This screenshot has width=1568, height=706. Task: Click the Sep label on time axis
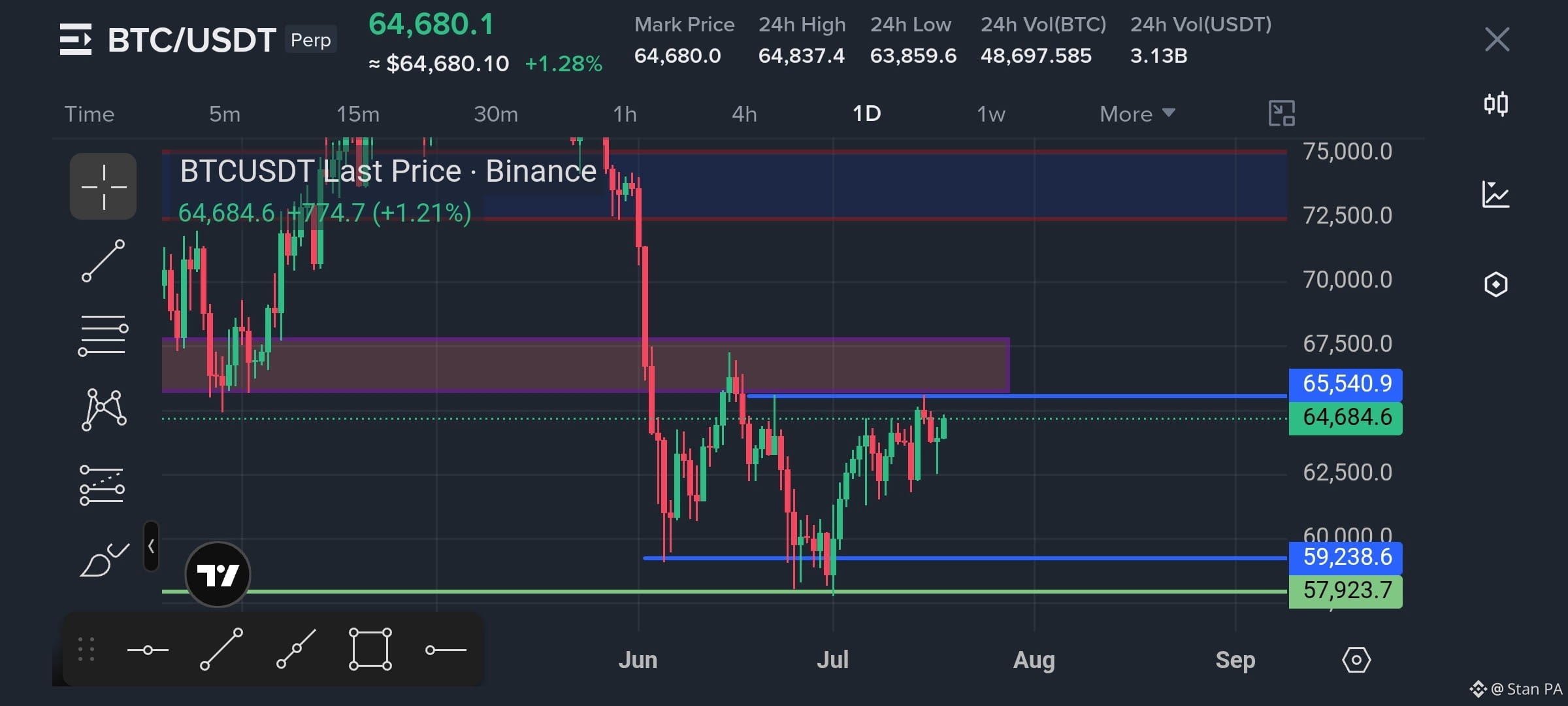point(1235,660)
